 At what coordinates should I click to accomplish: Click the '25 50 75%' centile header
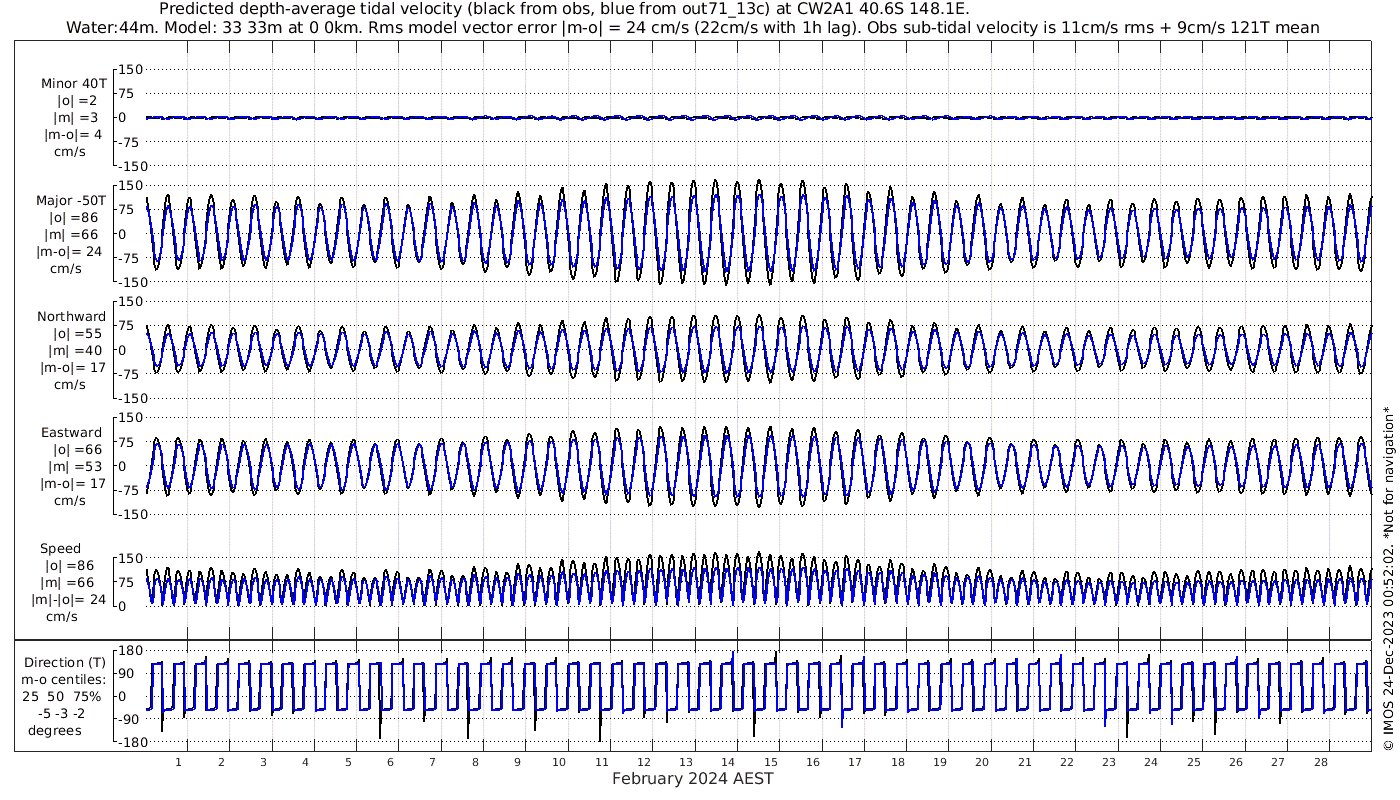click(62, 697)
